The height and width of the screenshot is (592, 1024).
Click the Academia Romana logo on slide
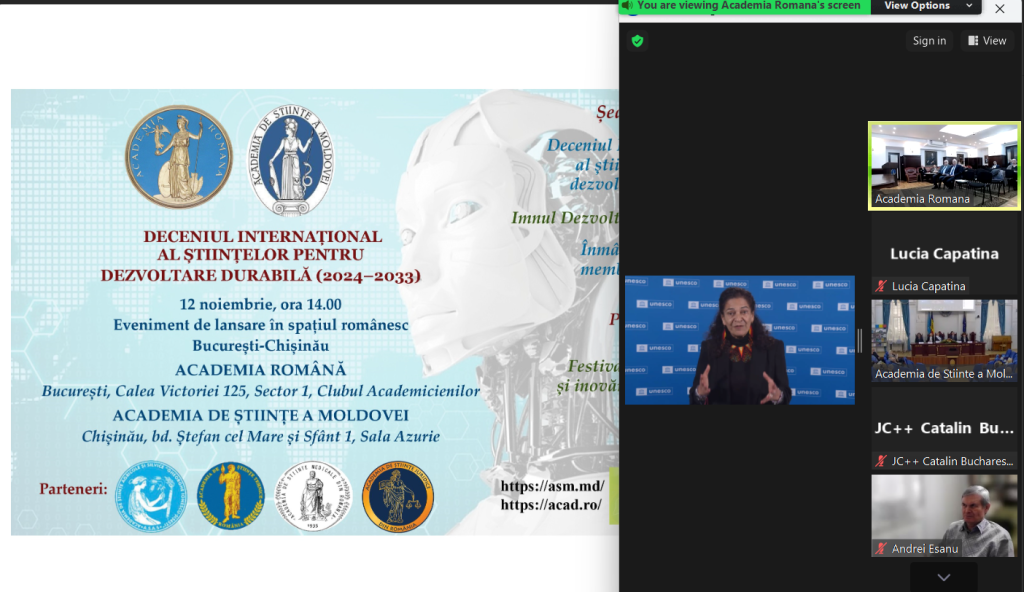coord(179,156)
